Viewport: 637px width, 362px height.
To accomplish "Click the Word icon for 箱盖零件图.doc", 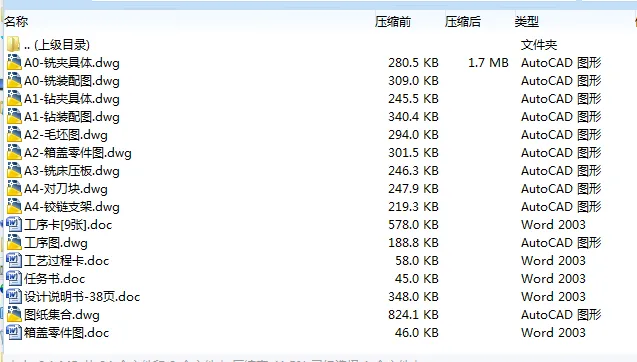I will click(14, 332).
